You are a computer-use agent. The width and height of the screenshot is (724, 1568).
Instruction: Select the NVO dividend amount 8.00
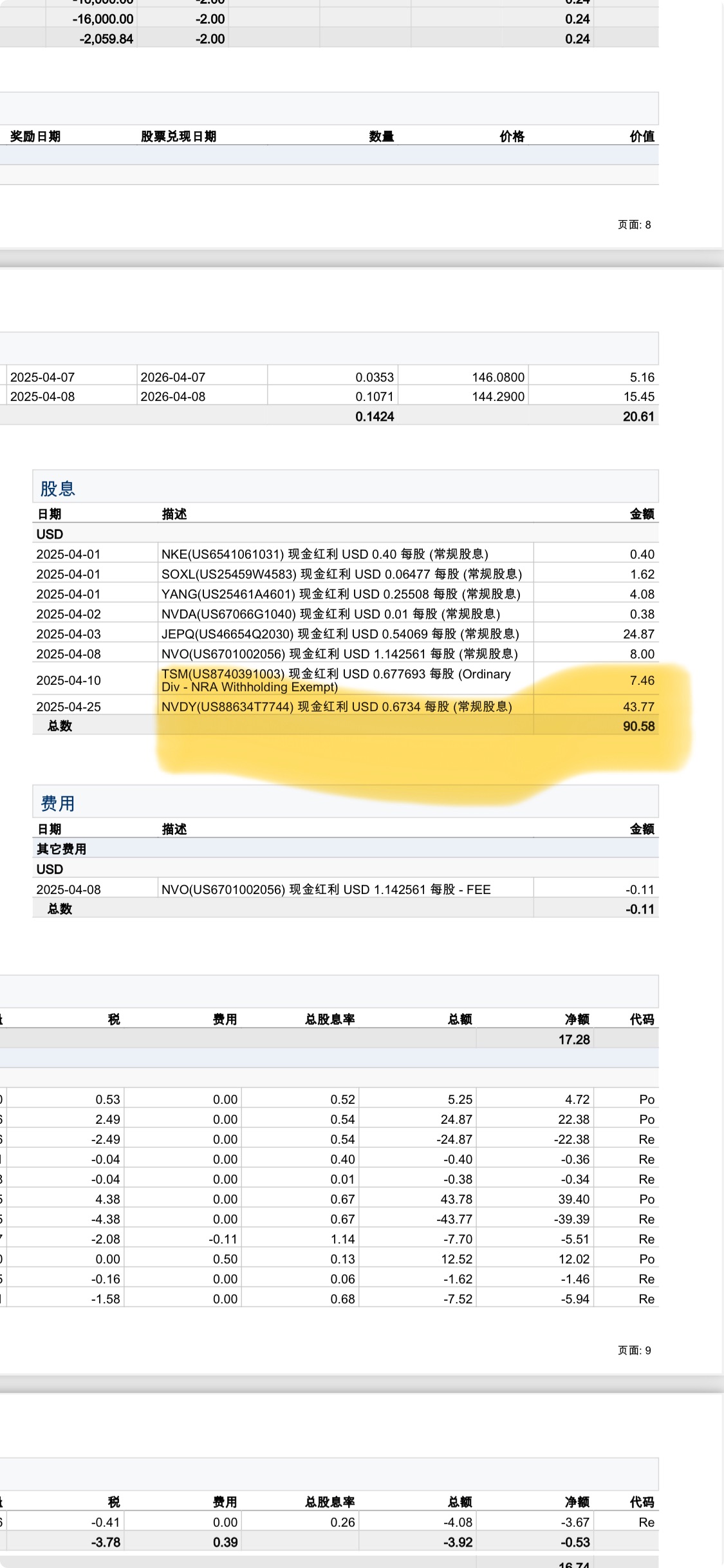pos(642,654)
